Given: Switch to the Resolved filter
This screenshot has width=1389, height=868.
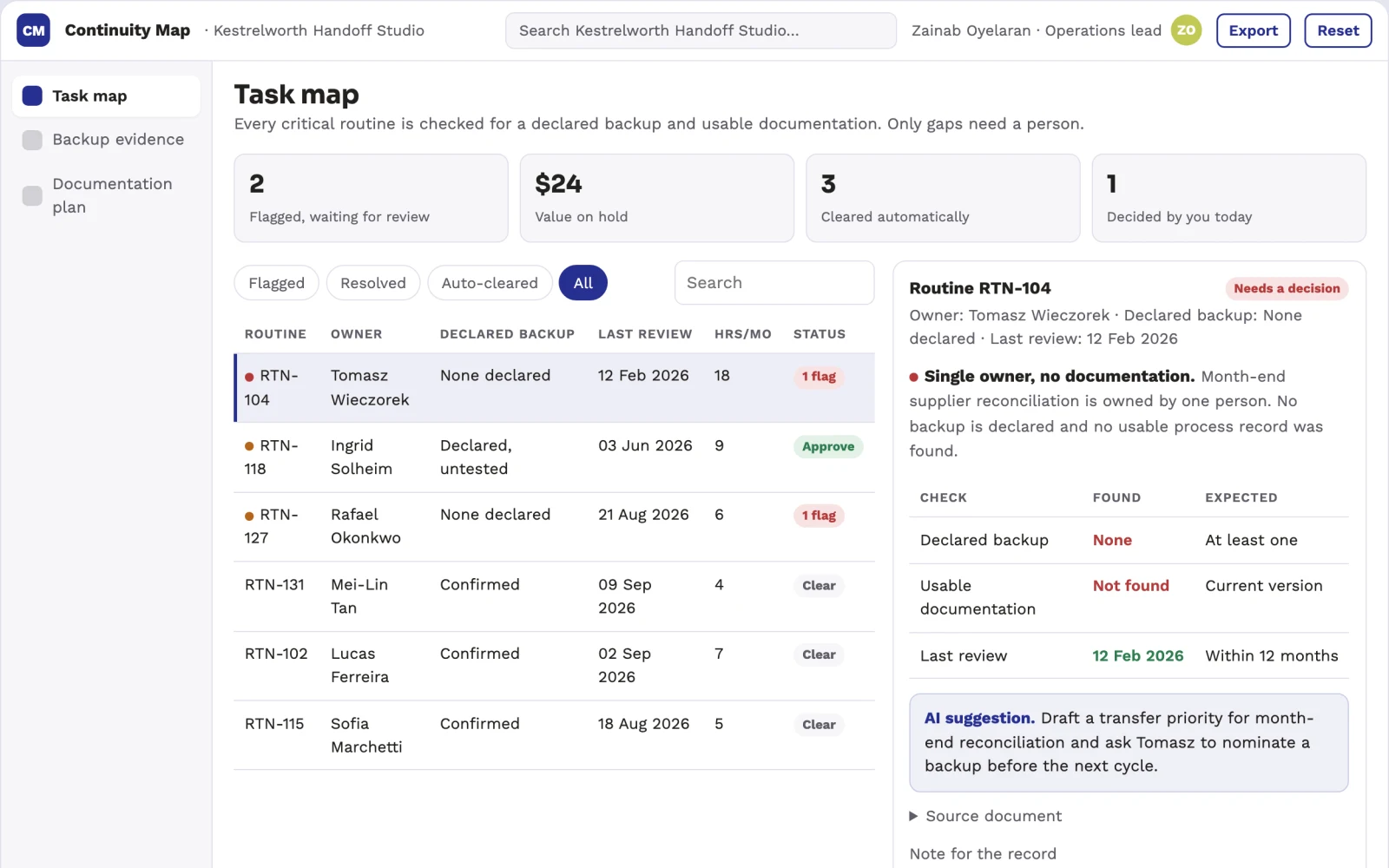Looking at the screenshot, I should 373,283.
